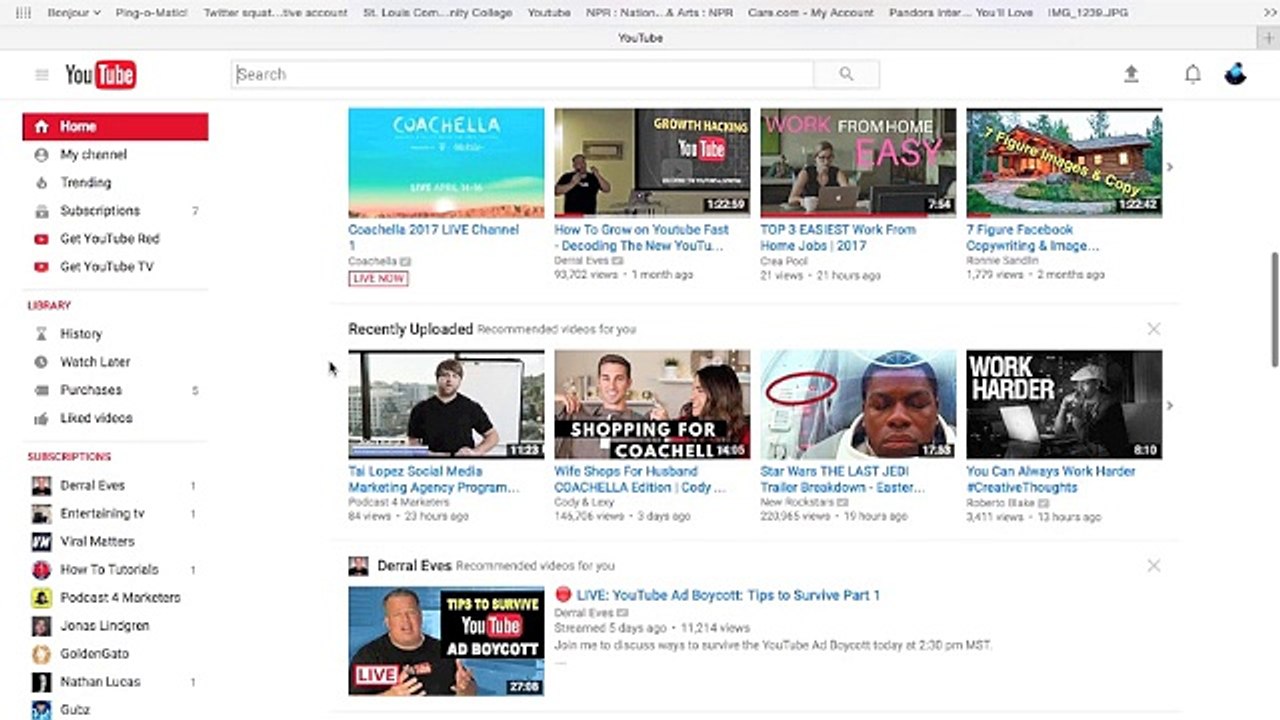Click the History hourglass icon

coord(41,334)
